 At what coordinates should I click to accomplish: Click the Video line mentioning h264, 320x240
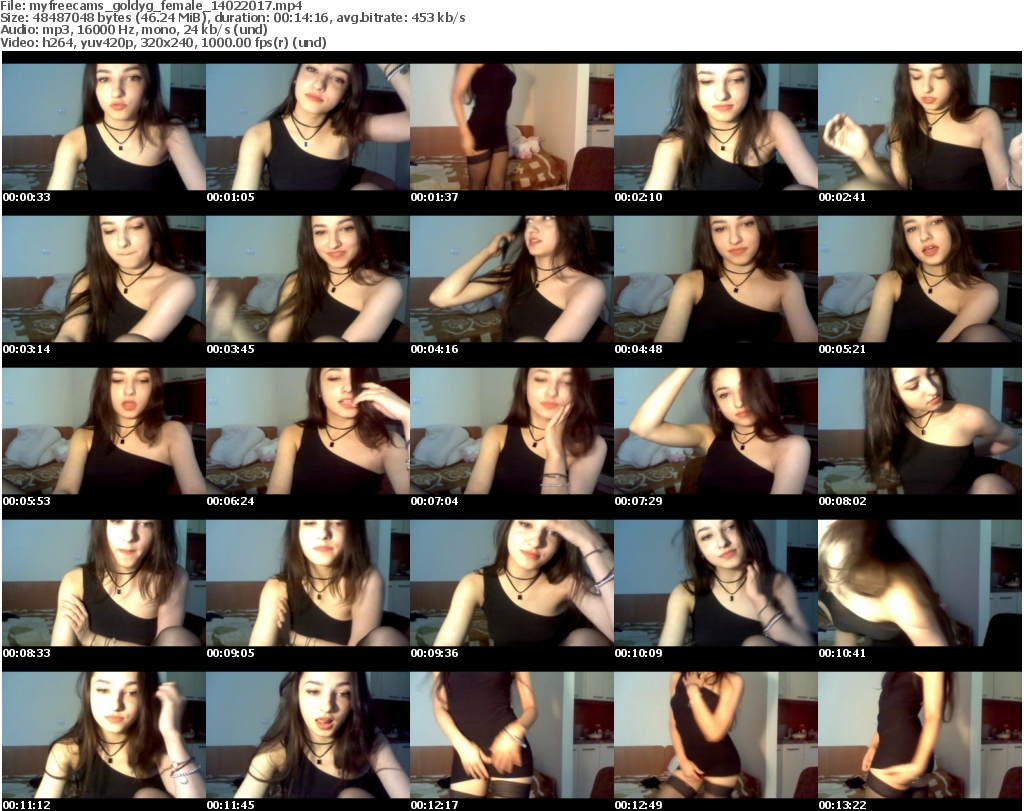[163, 42]
